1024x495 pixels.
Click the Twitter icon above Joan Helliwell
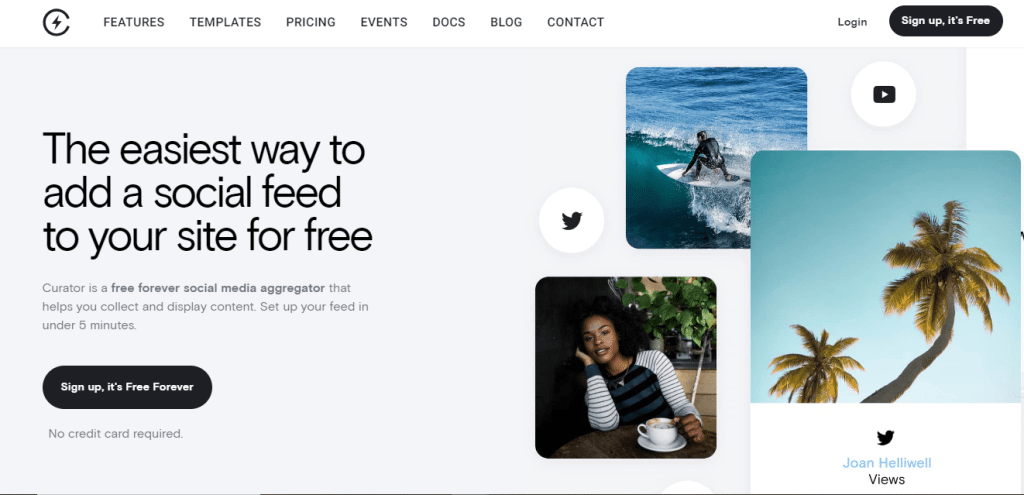(886, 438)
